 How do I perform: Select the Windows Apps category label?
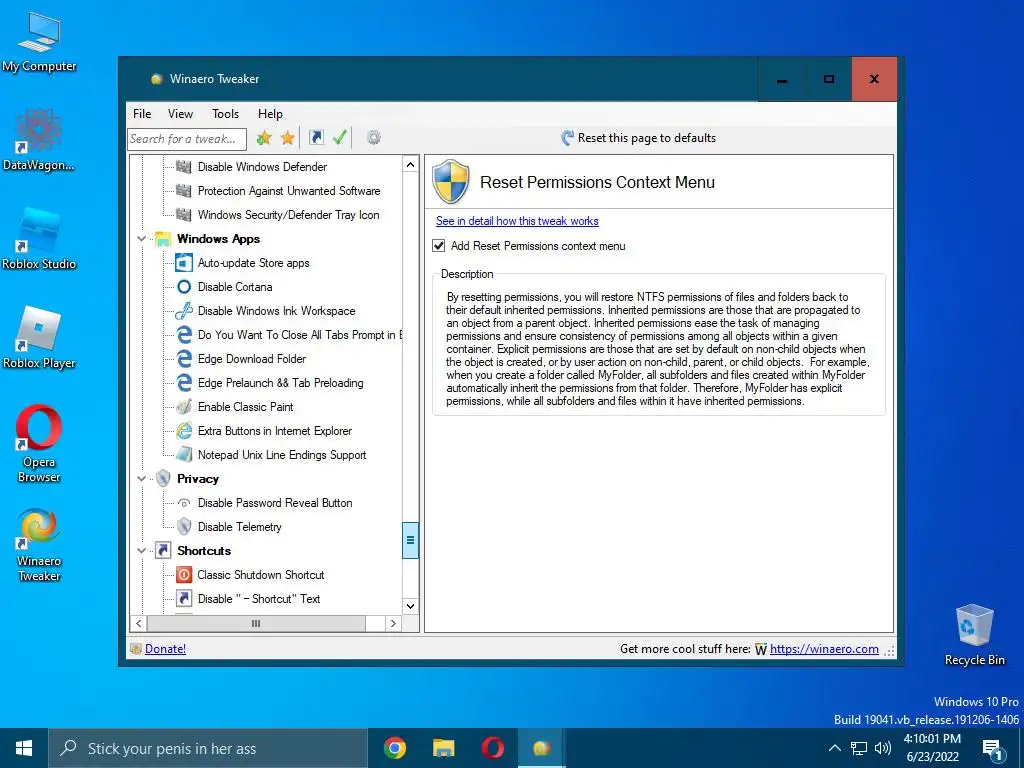tap(218, 239)
